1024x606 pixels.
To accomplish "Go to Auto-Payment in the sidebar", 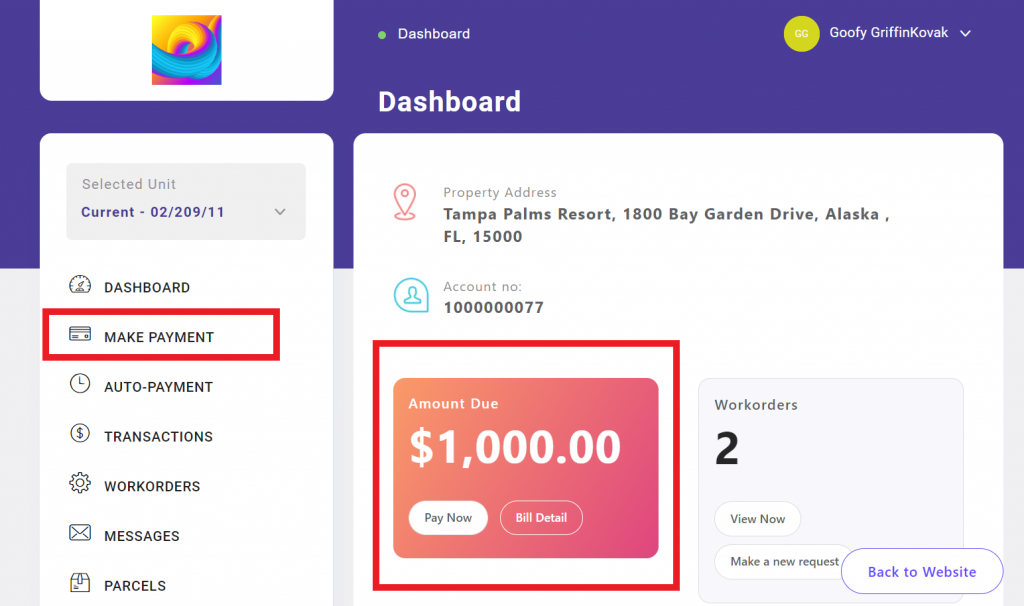I will tap(158, 387).
